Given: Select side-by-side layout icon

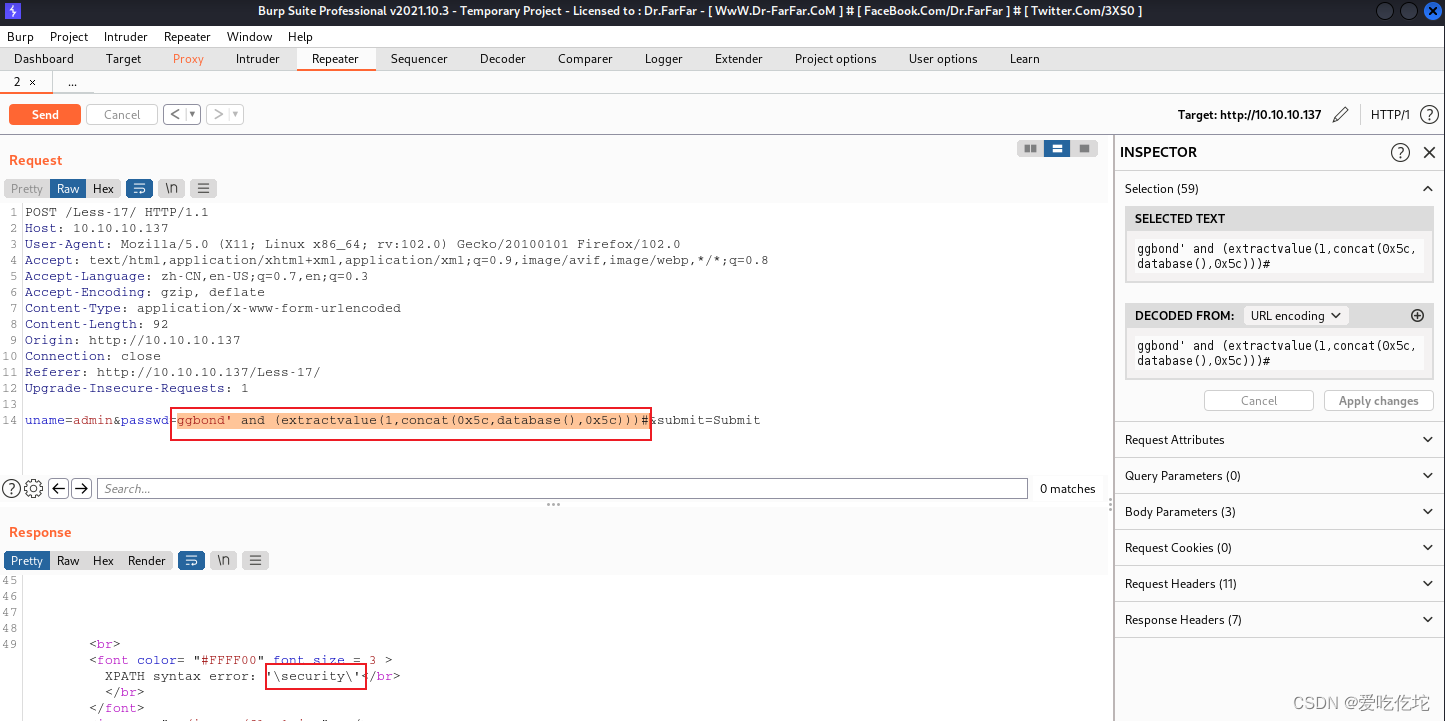Looking at the screenshot, I should tap(1029, 149).
